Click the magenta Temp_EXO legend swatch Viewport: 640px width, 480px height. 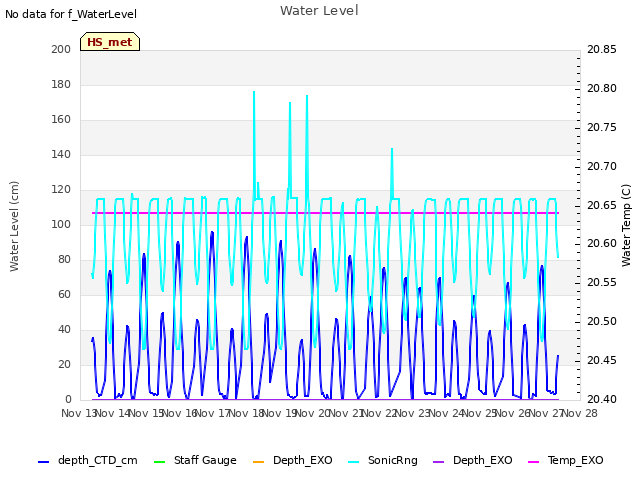tap(533, 462)
